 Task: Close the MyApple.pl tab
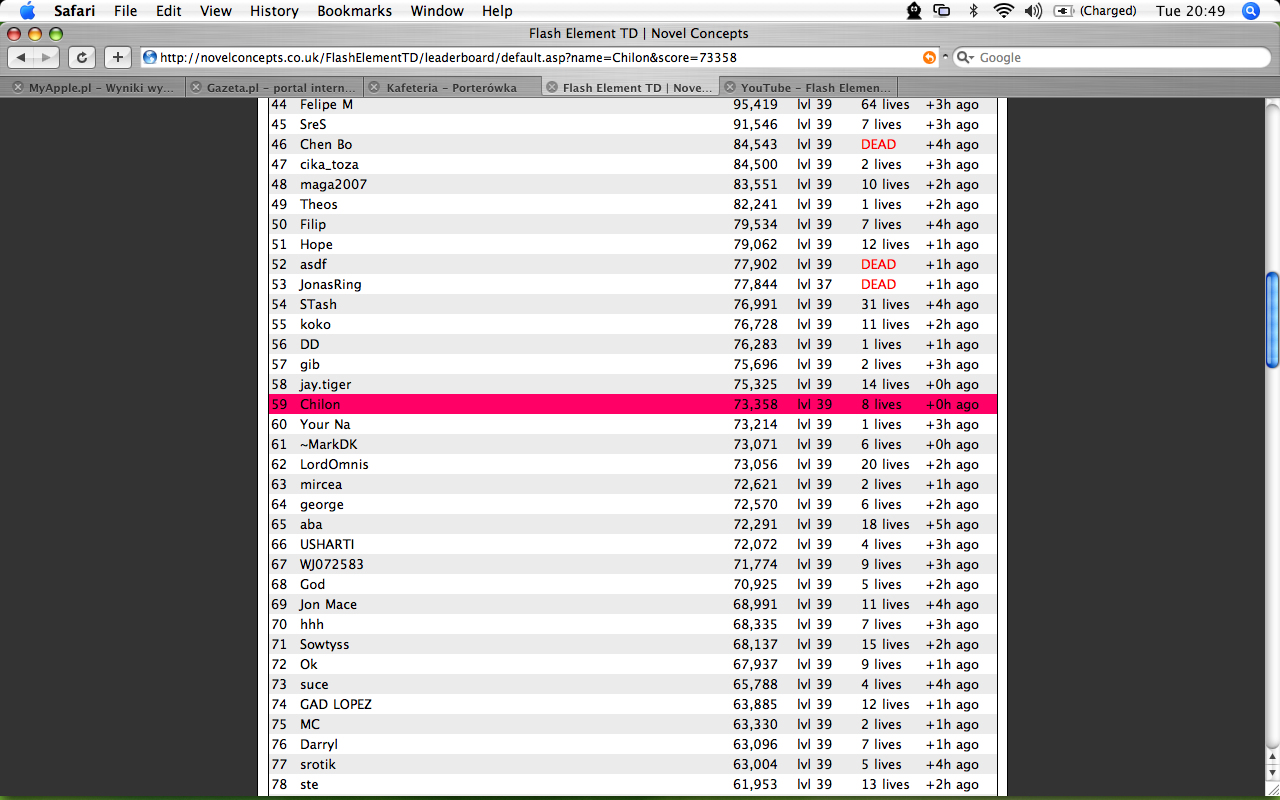click(17, 88)
